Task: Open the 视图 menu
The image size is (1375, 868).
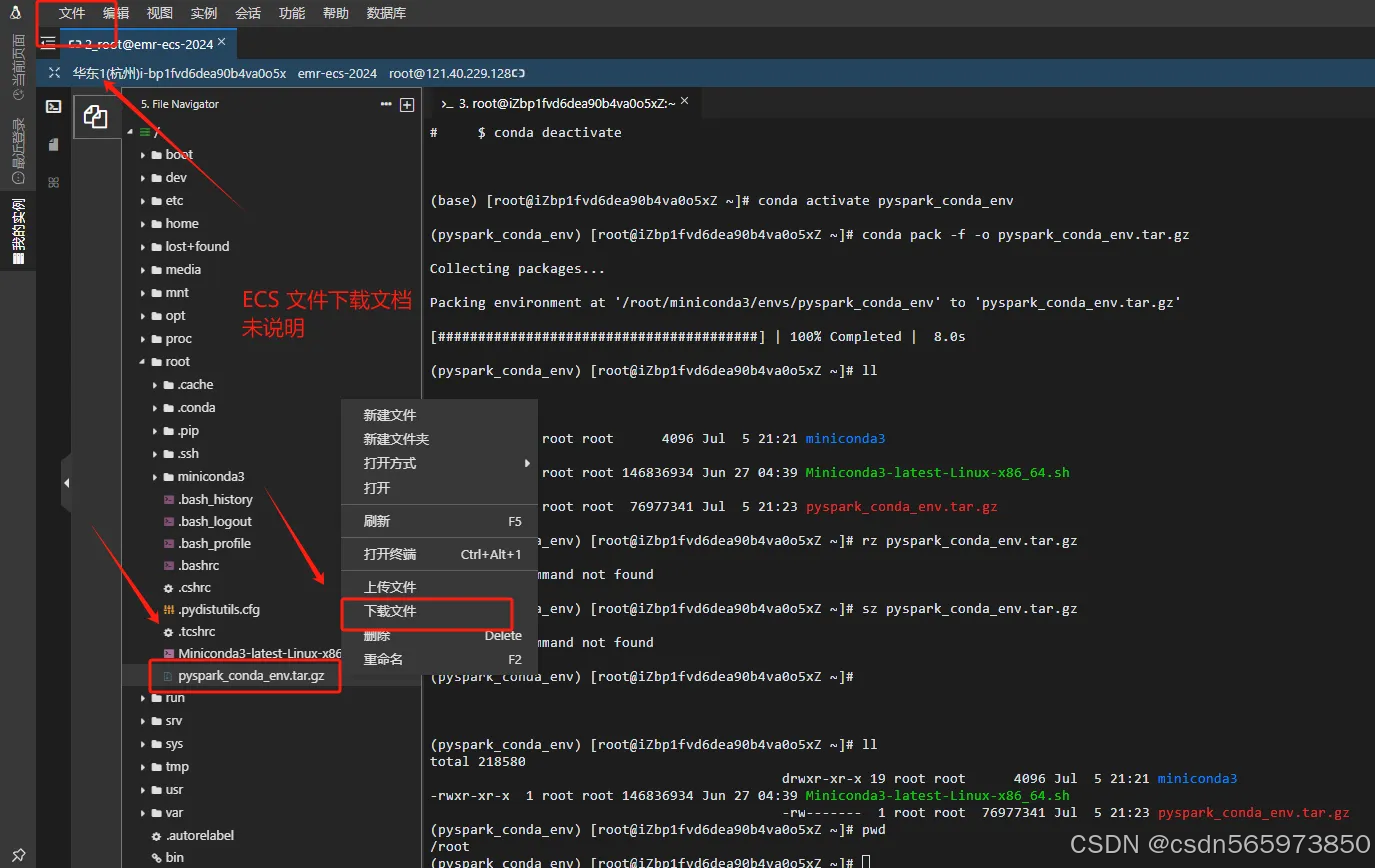Action: [160, 13]
